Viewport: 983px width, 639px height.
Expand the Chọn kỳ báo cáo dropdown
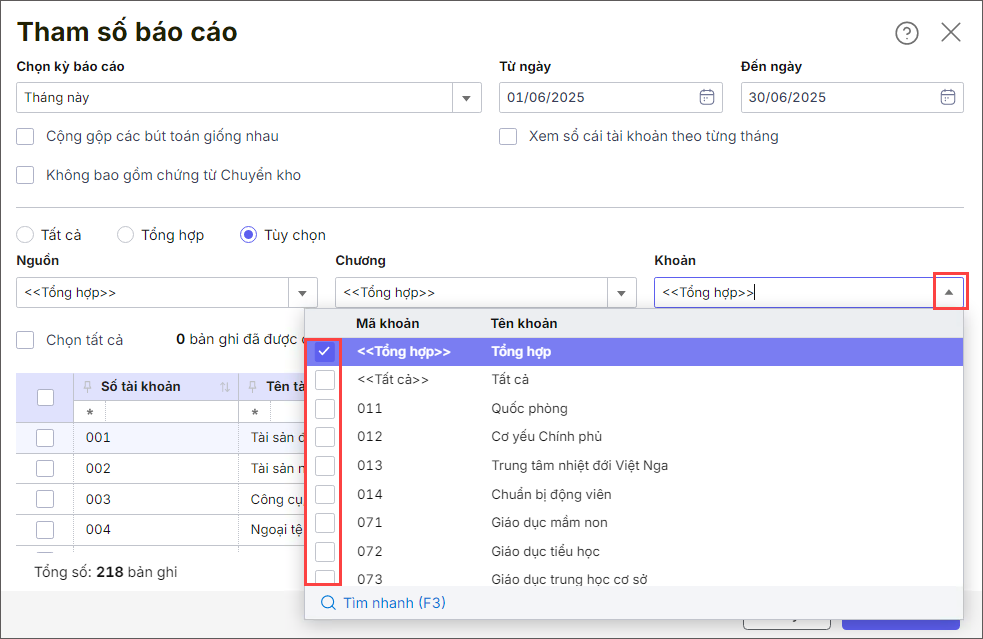(466, 98)
